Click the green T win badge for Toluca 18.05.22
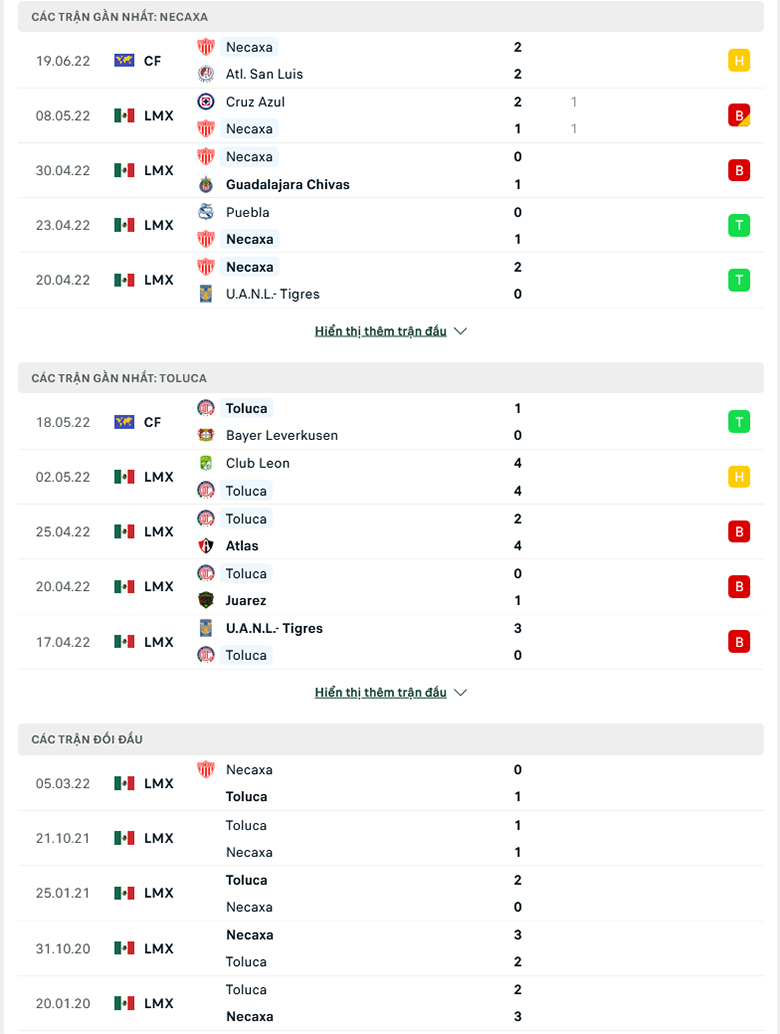 coord(739,422)
